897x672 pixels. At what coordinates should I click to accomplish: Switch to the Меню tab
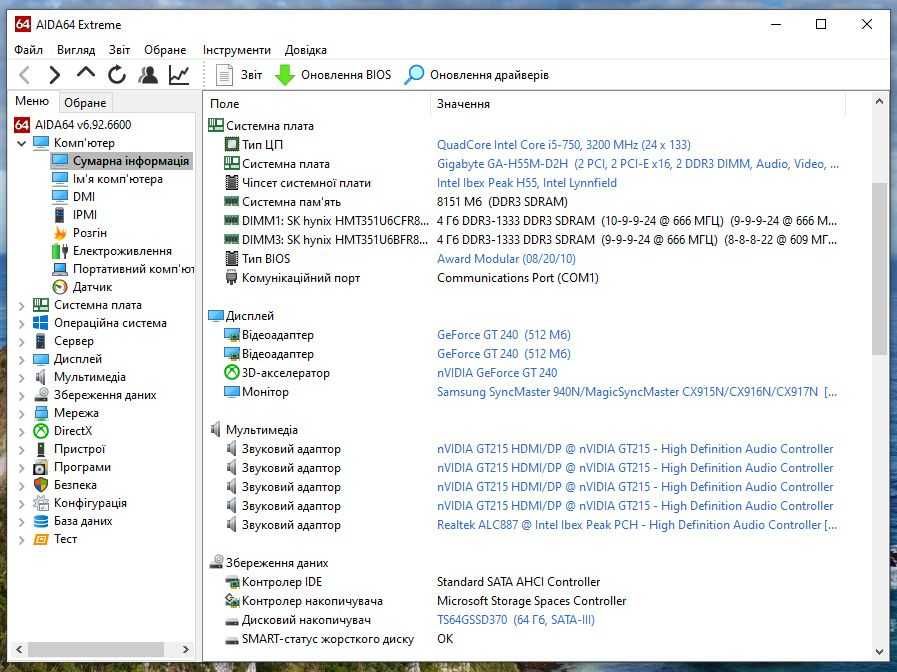coord(32,101)
